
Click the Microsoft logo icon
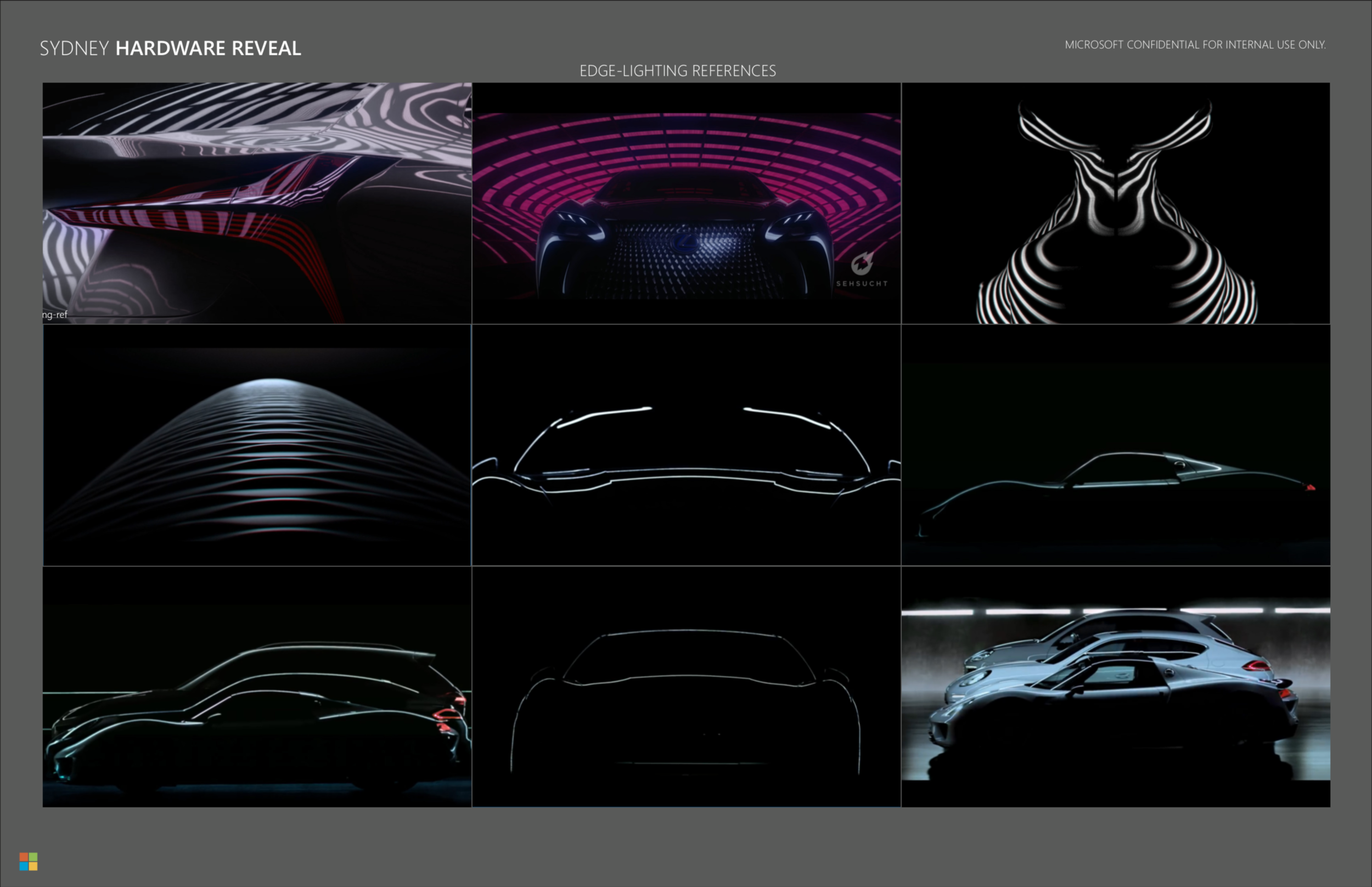click(x=28, y=862)
